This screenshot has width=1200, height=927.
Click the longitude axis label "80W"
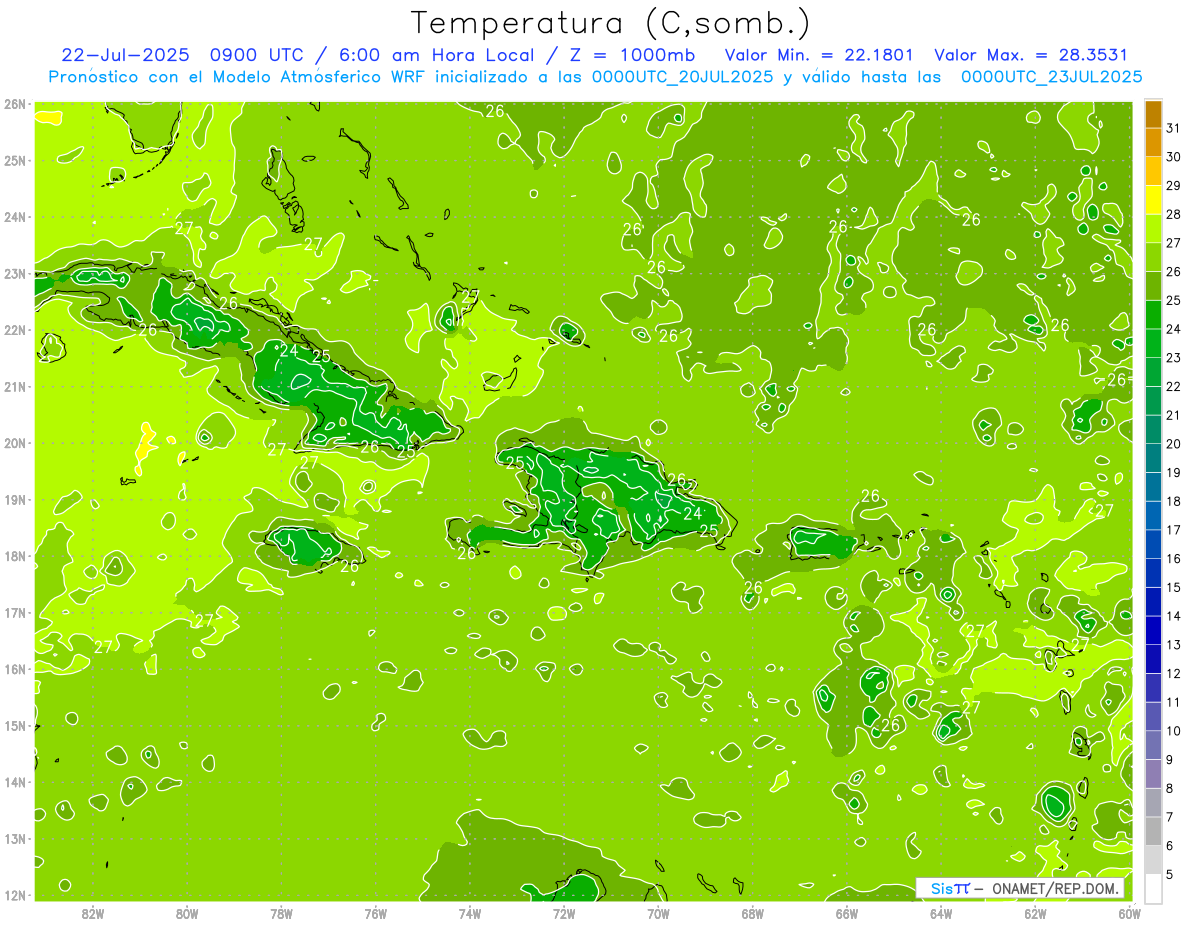pyautogui.click(x=187, y=913)
